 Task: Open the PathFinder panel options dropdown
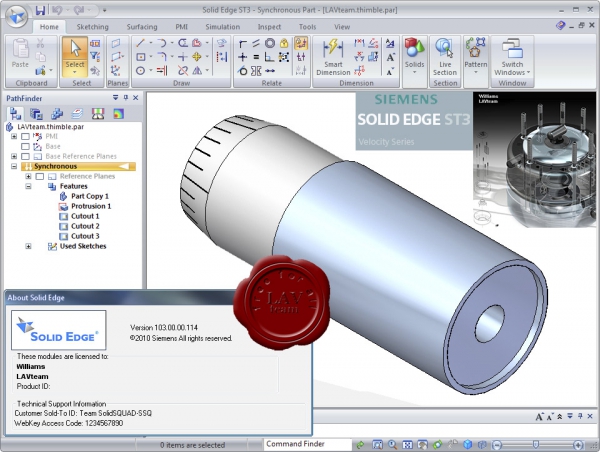115,98
